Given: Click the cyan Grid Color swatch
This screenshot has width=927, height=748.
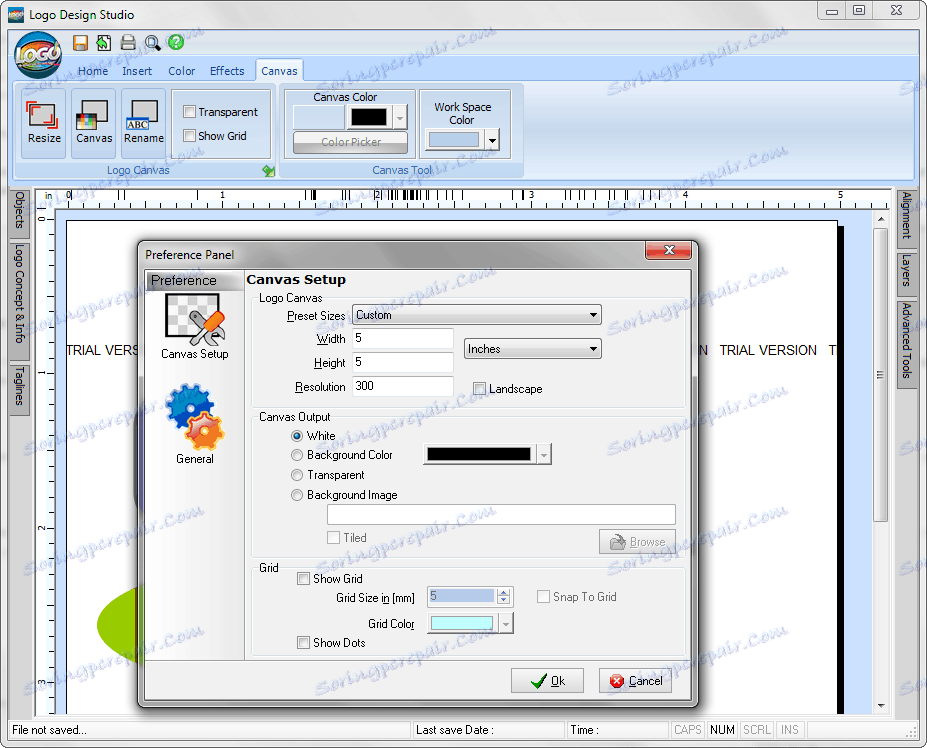Looking at the screenshot, I should [x=462, y=623].
